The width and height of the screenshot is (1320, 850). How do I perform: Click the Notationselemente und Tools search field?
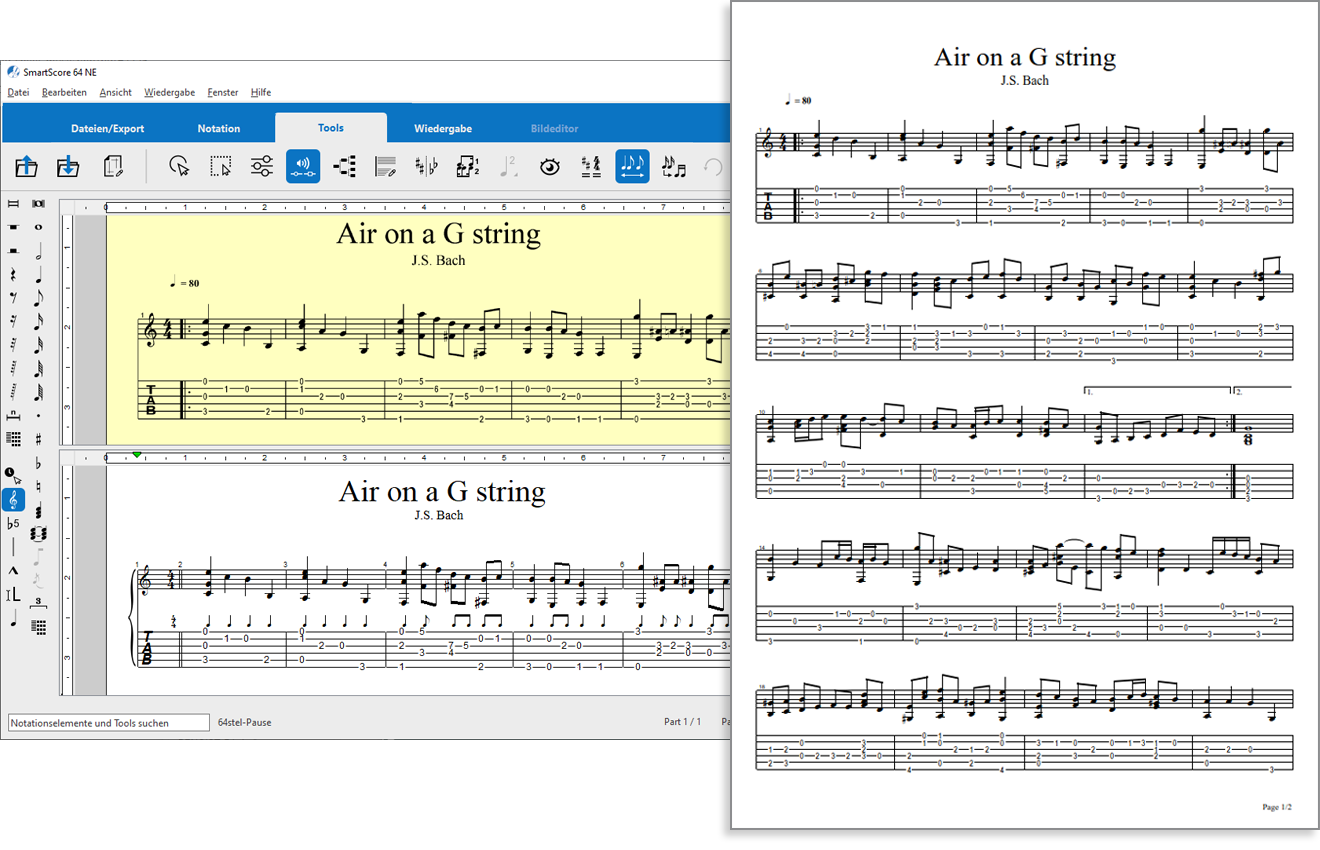point(108,722)
